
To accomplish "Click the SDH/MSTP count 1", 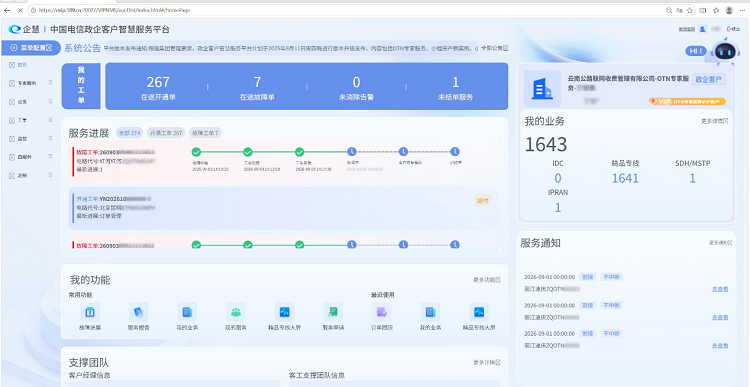I will (692, 178).
